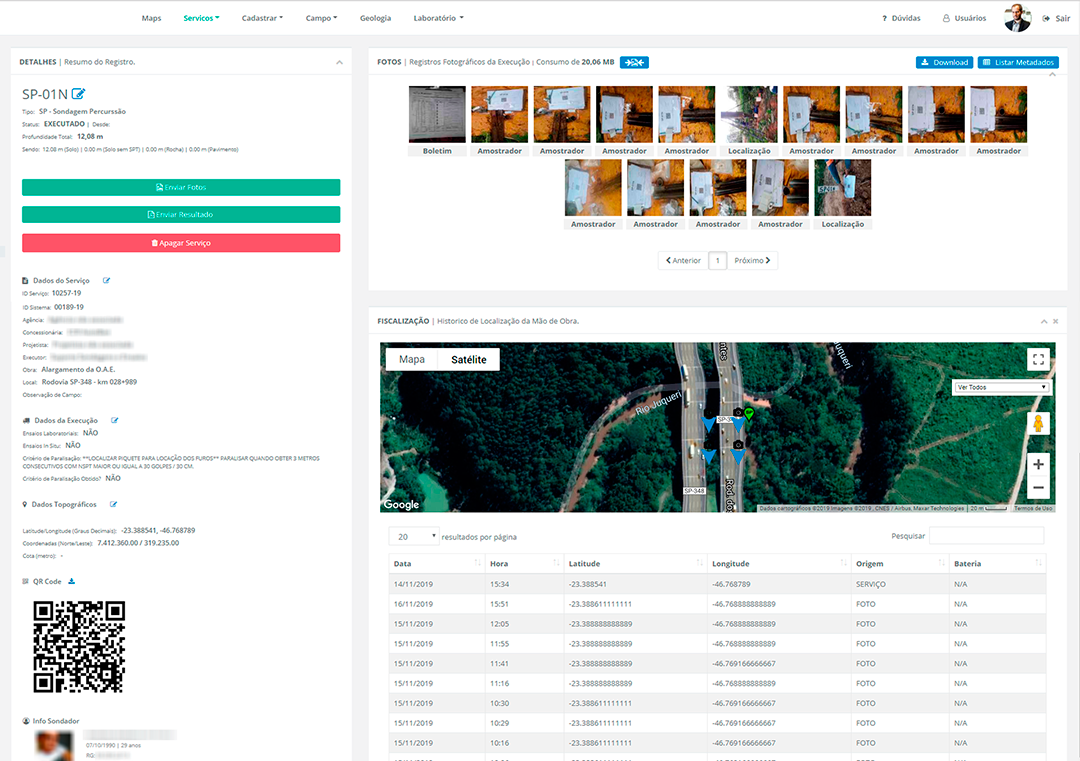1080x761 pixels.
Task: Enter fullscreen map view
Action: pos(1038,359)
